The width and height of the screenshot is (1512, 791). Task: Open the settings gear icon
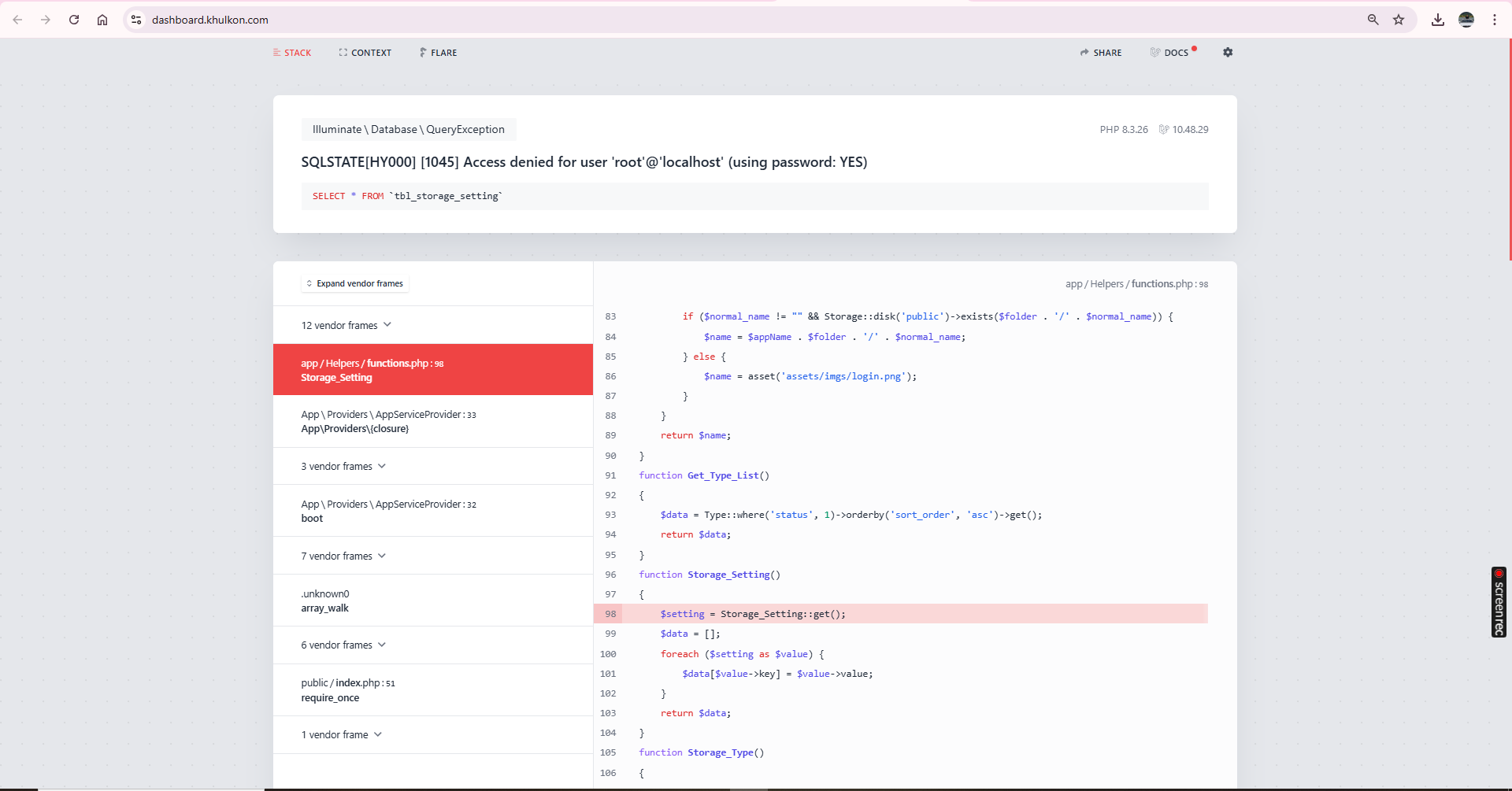coord(1228,53)
